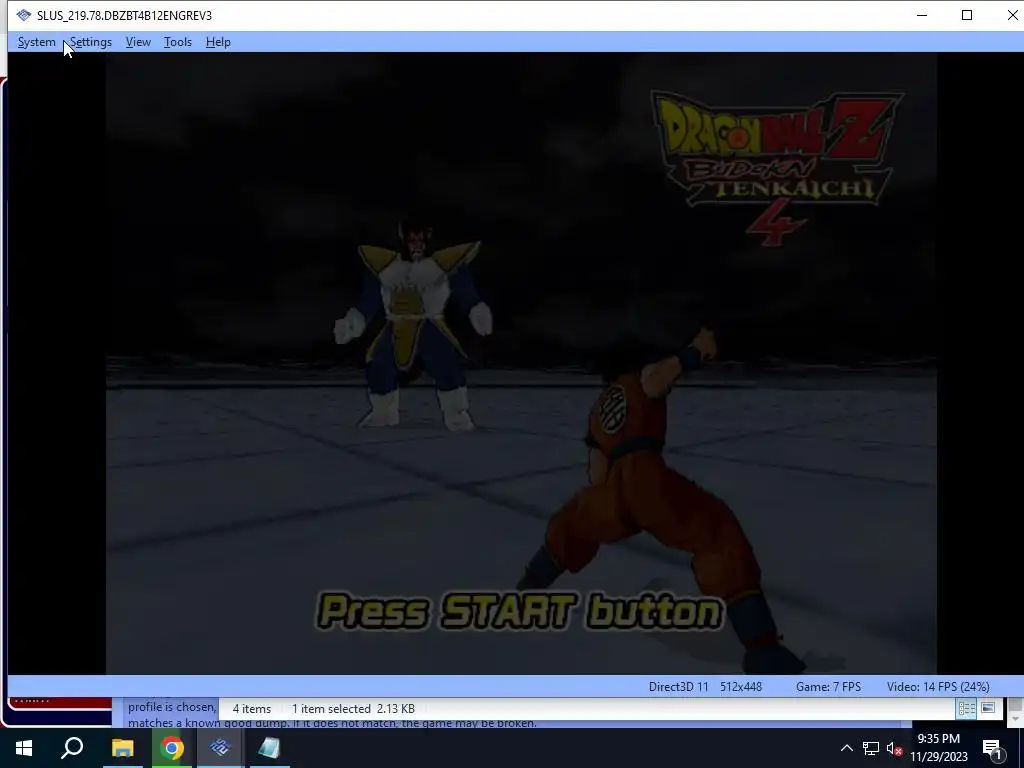Open the Settings menu
This screenshot has width=1024, height=768.
click(x=91, y=42)
